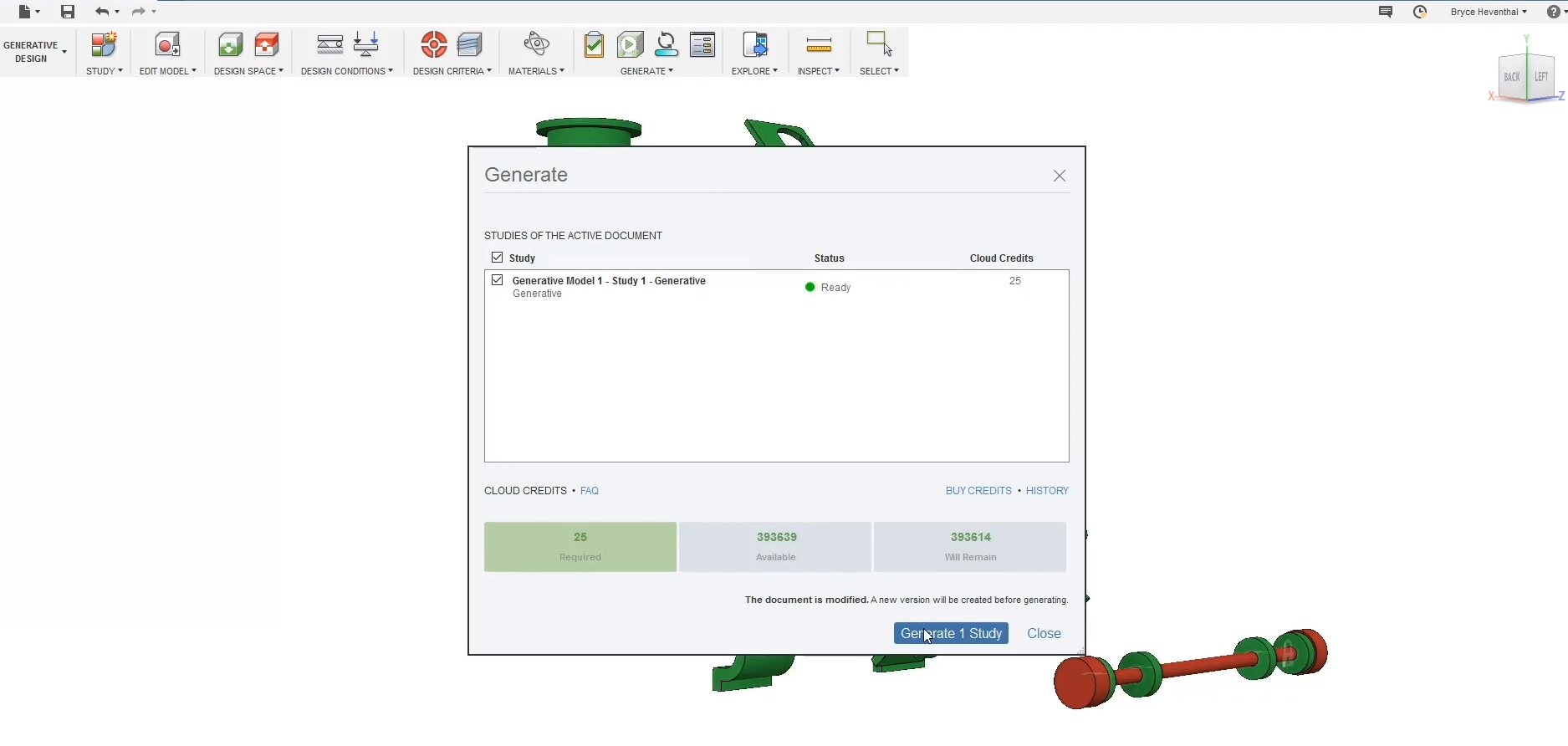Save the document with the disk icon
This screenshot has height=746, width=1568.
[x=68, y=12]
